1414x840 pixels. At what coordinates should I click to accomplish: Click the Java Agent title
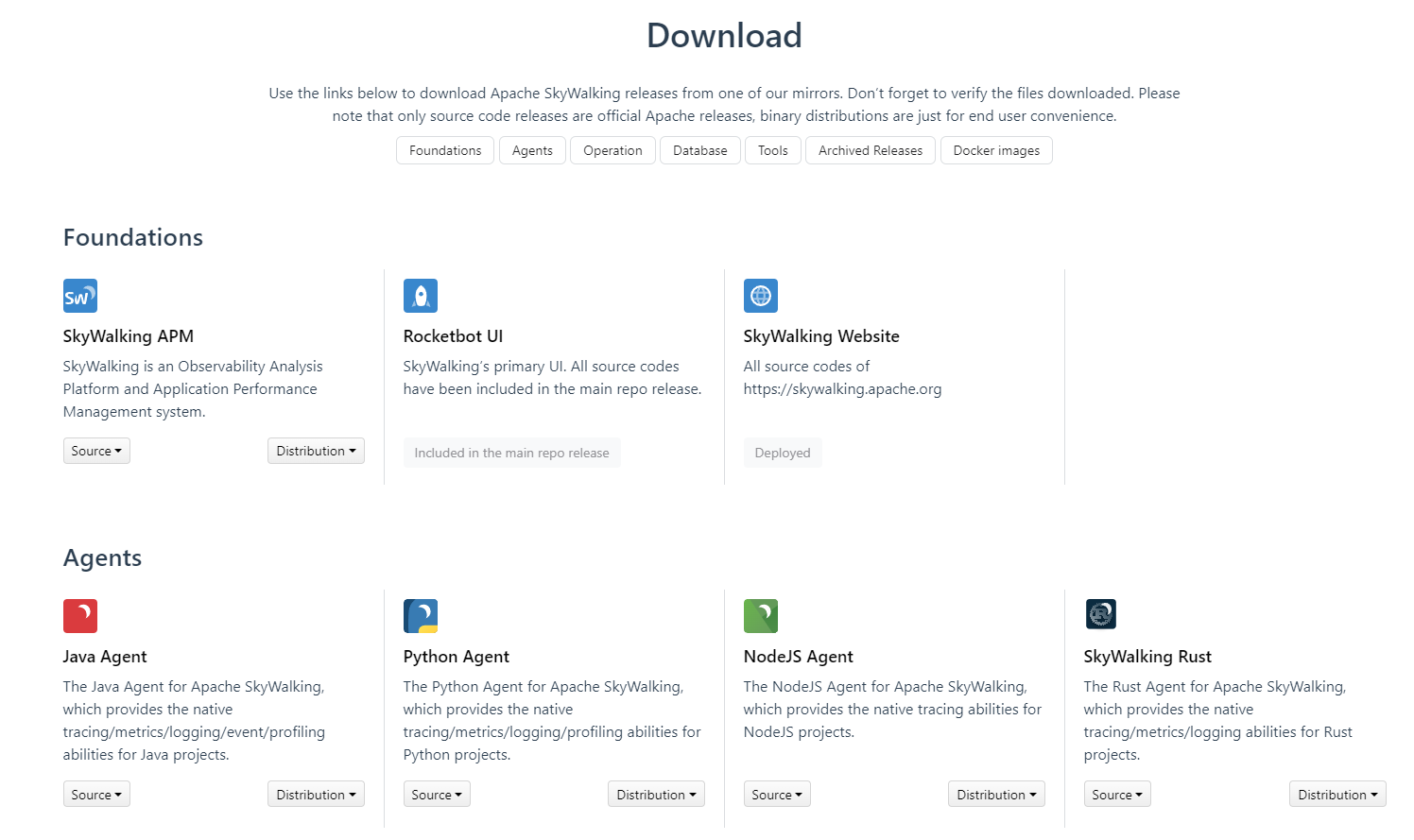[x=105, y=657]
